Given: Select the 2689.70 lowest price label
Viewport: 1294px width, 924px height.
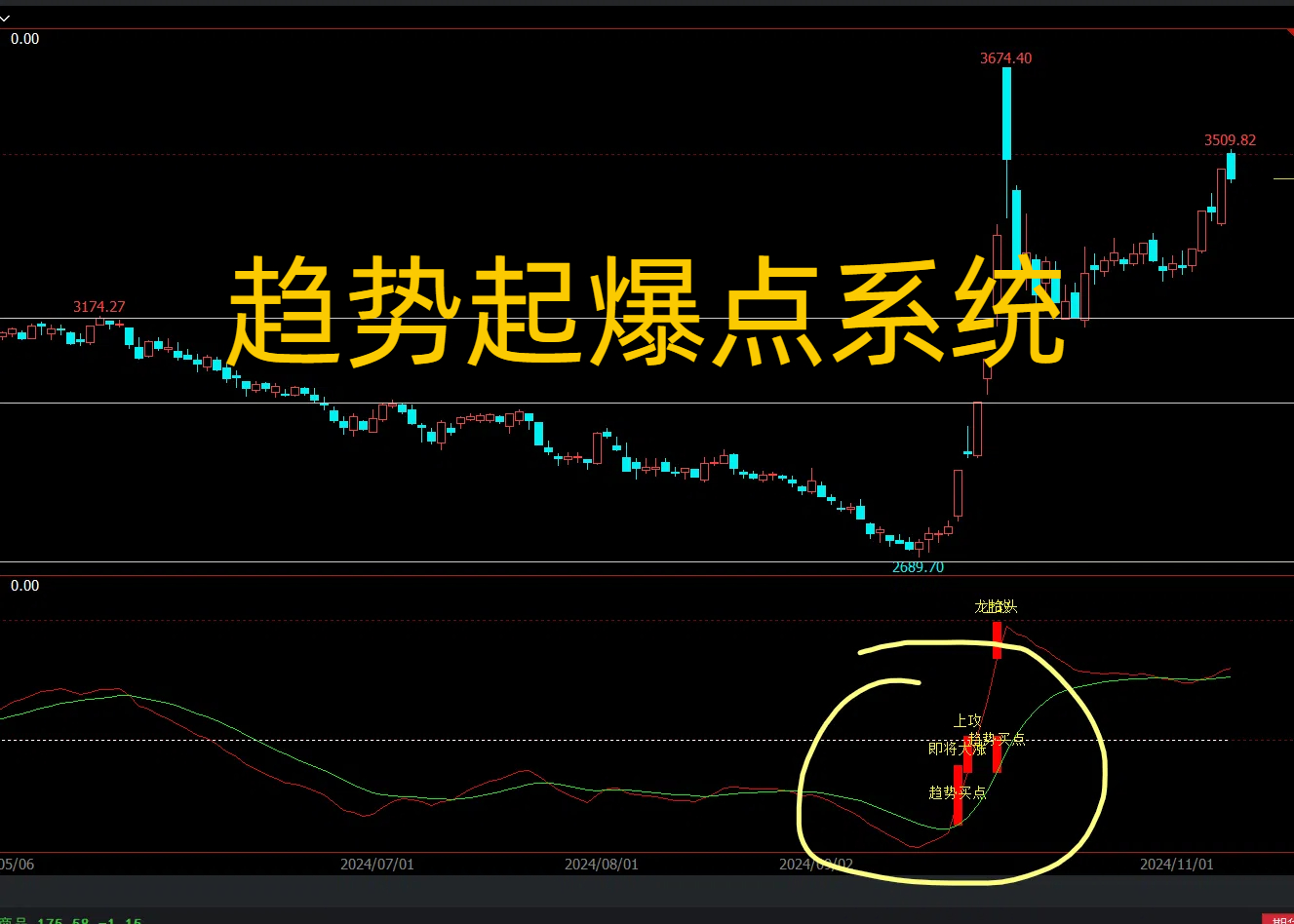Looking at the screenshot, I should click(x=918, y=567).
